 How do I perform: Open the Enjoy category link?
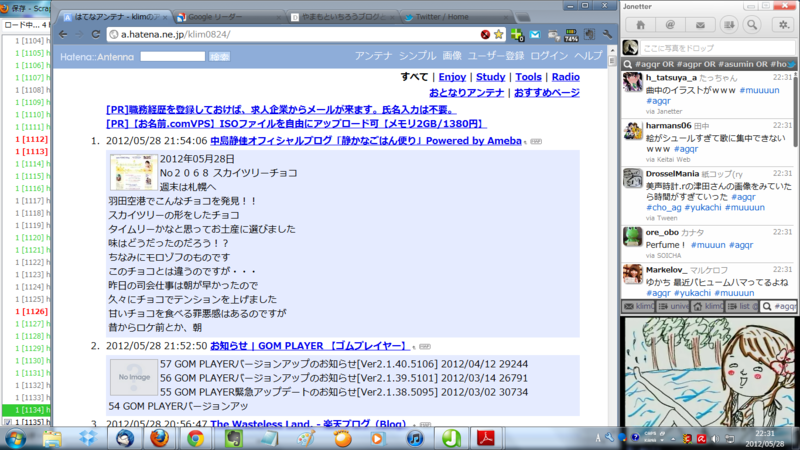point(452,77)
